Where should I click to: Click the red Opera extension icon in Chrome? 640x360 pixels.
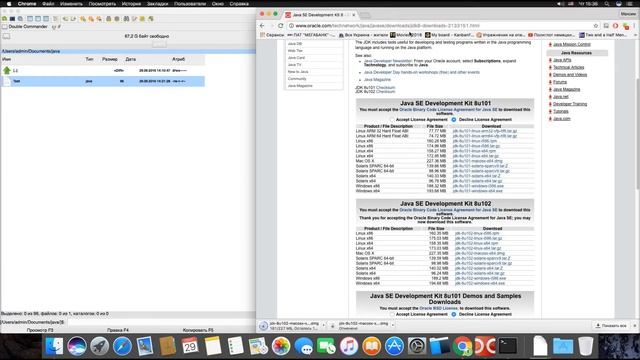[616, 26]
